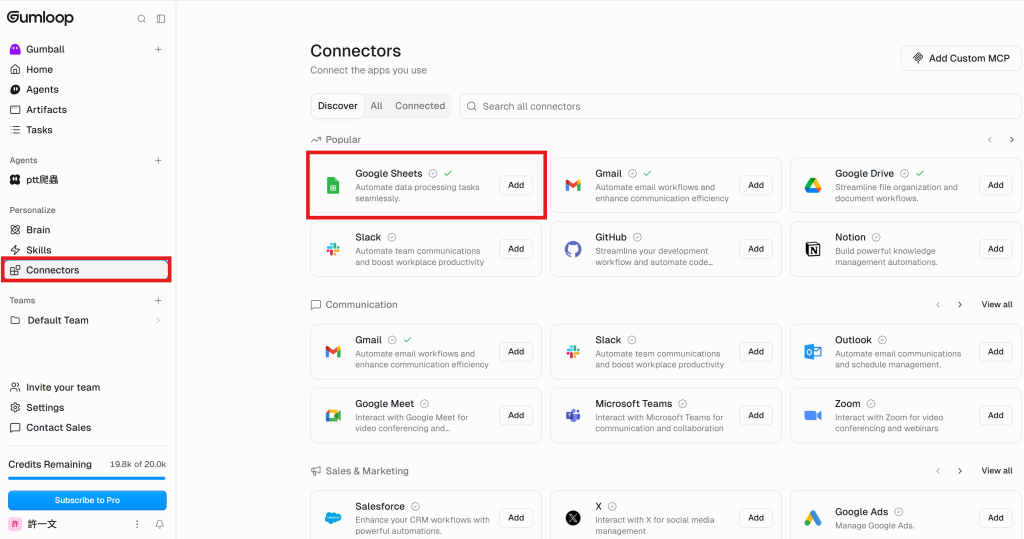The image size is (1024, 539).
Task: Go to previous Popular connectors page
Action: click(989, 140)
